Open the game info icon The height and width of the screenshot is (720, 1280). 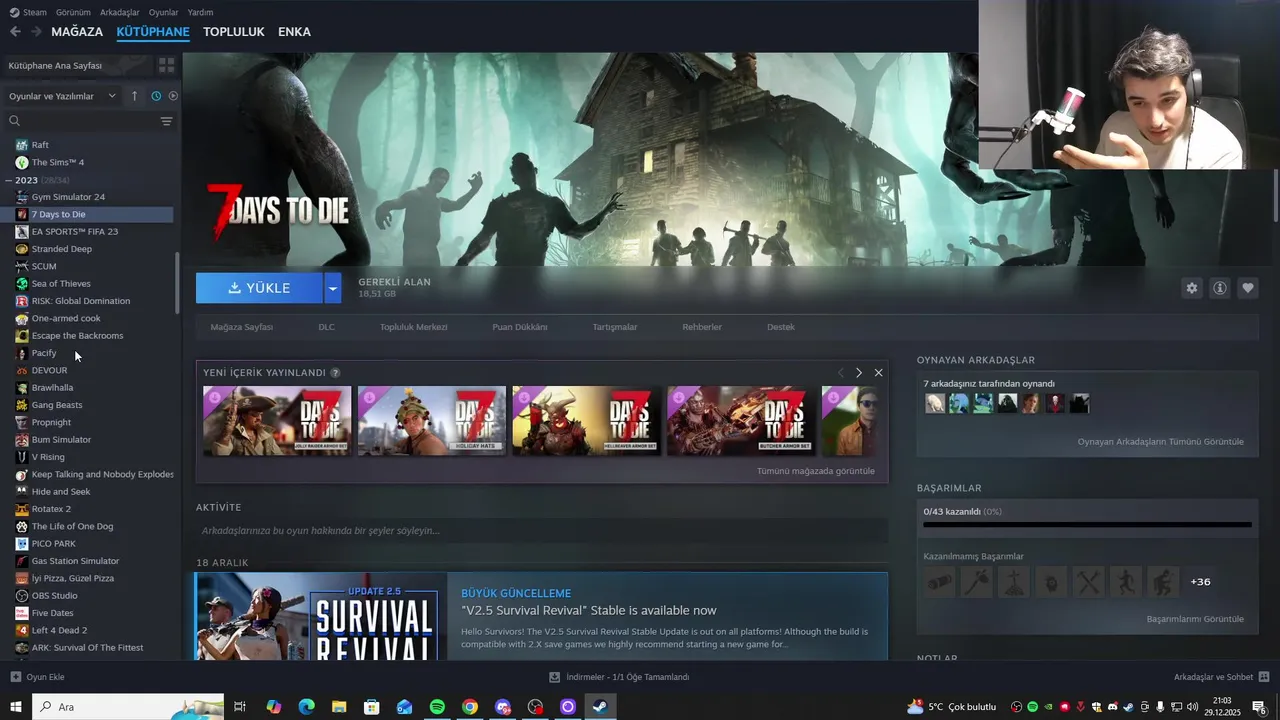pos(1220,288)
